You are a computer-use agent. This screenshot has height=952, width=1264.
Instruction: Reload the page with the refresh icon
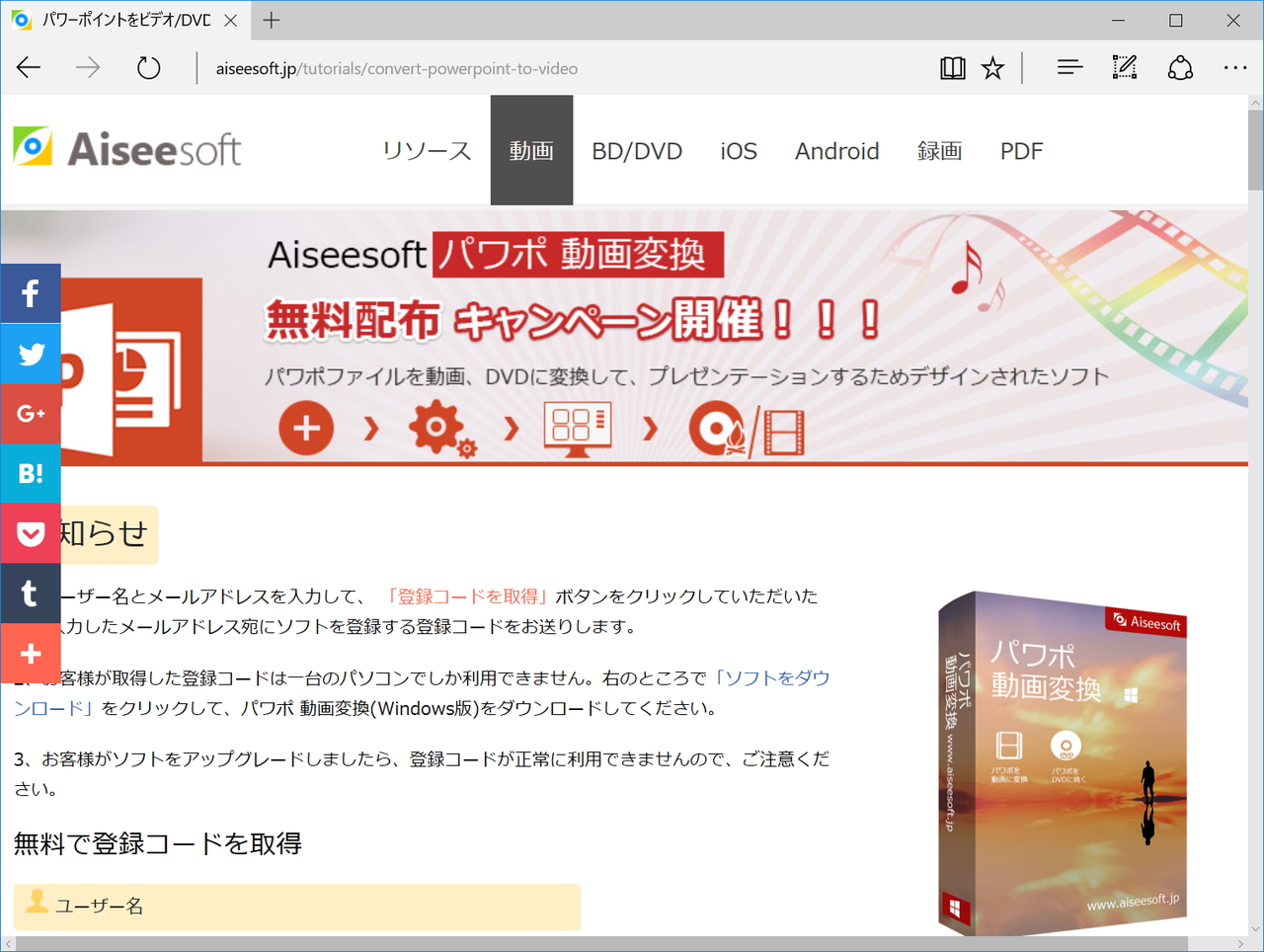tap(148, 67)
